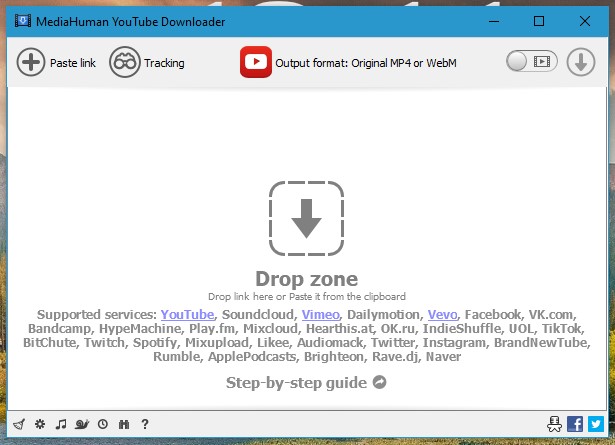
Task: Maximize the MediaHuman YouTube Downloader window
Action: click(x=539, y=21)
